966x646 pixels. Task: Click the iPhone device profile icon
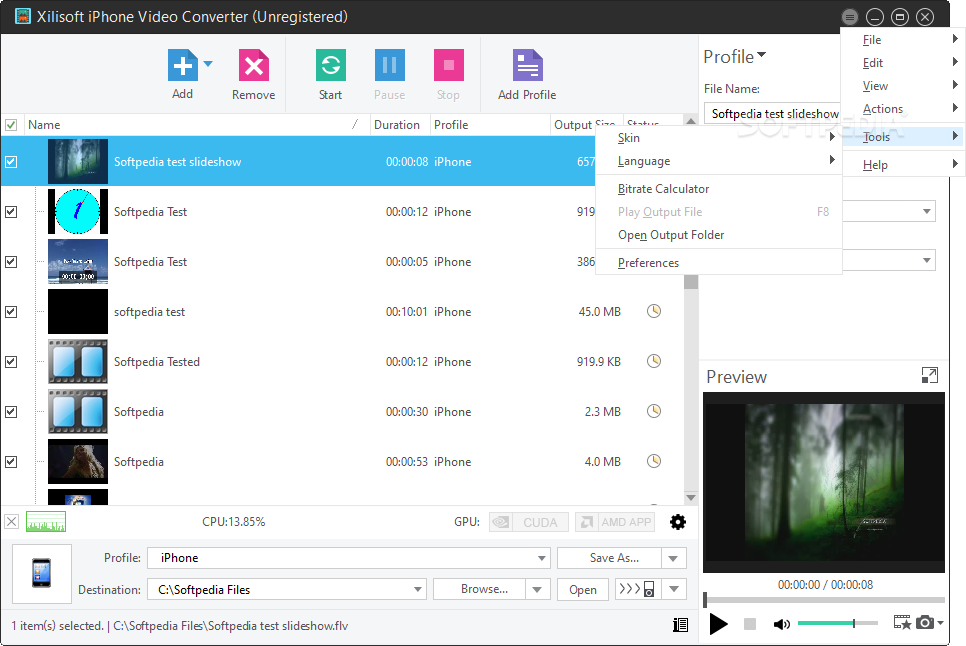point(42,573)
